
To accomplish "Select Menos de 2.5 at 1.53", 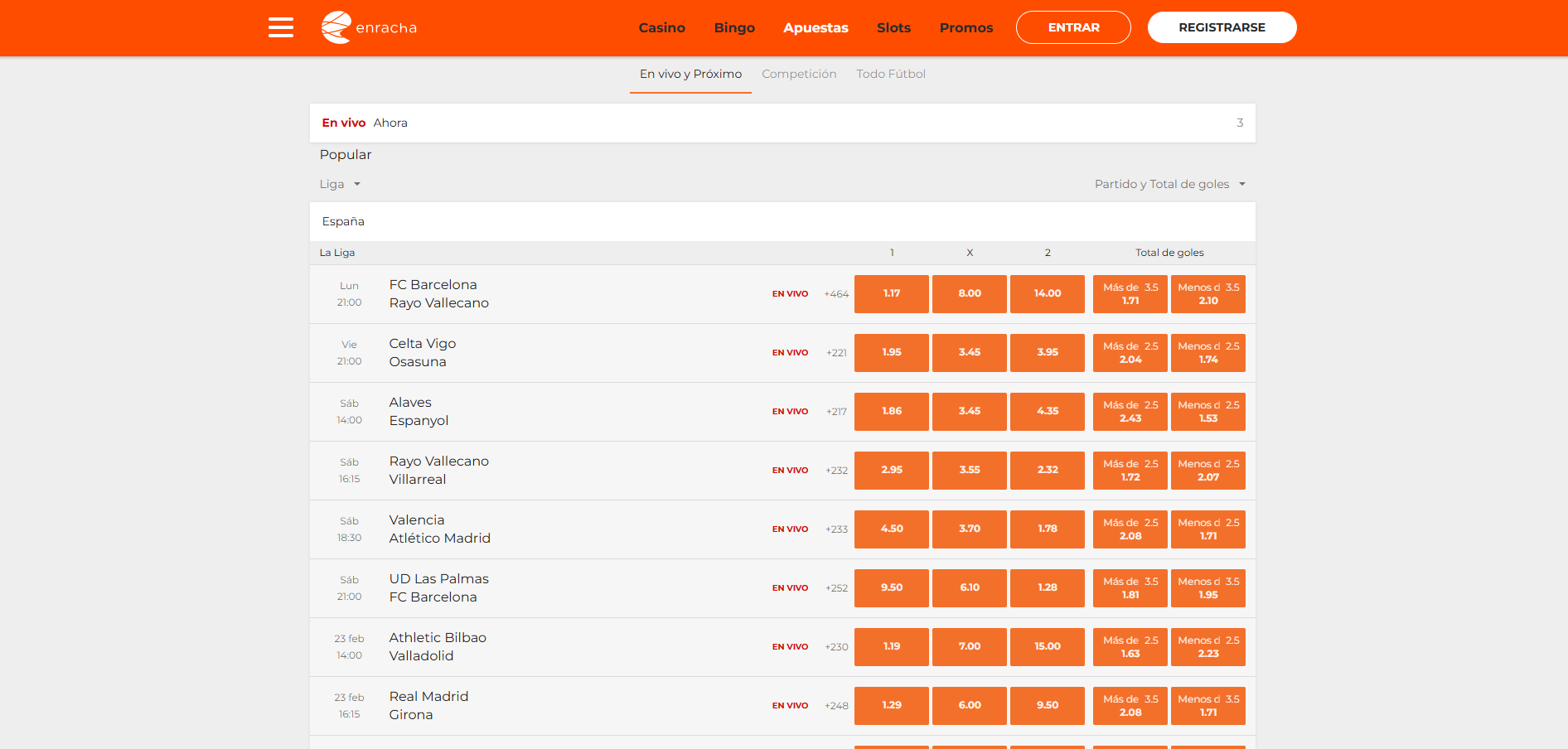I will (x=1208, y=412).
